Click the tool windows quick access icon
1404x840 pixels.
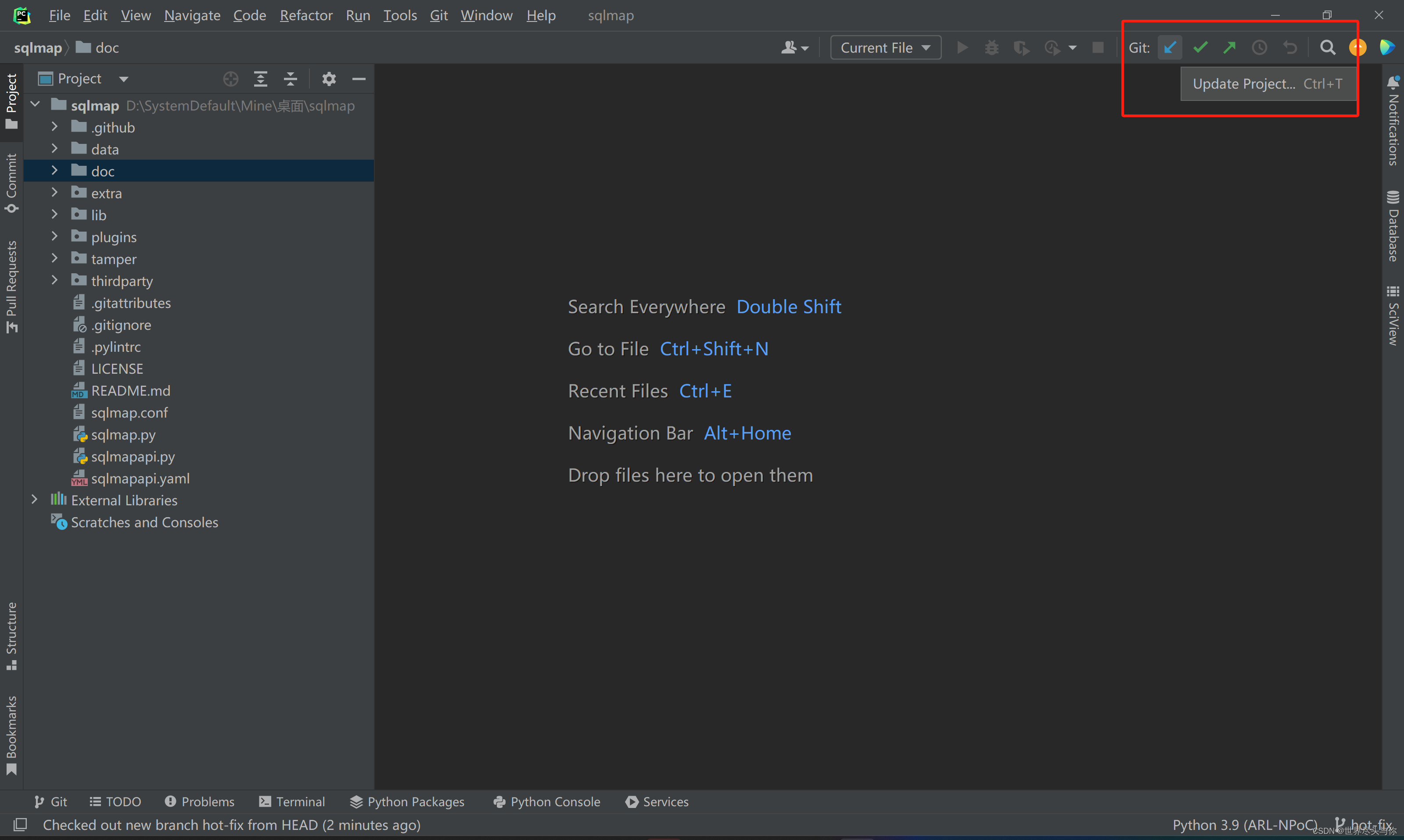20,825
